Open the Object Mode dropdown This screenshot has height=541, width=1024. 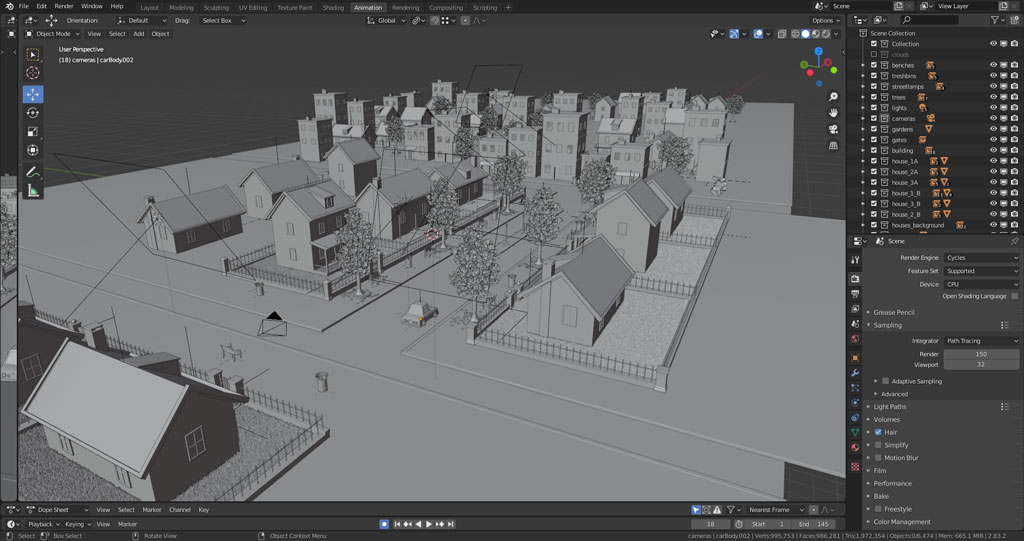click(x=53, y=34)
